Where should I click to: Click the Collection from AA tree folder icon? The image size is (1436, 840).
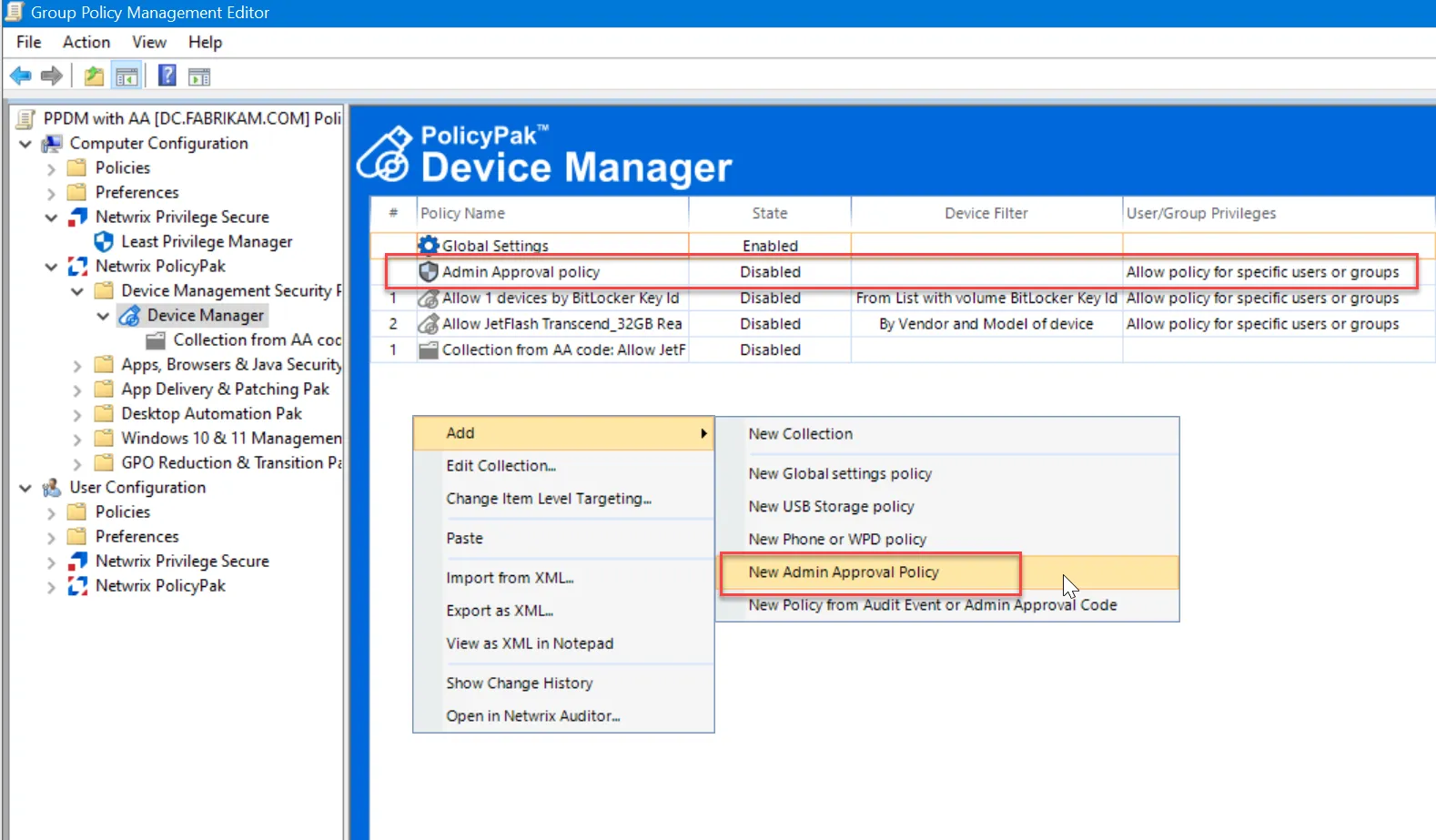point(156,340)
